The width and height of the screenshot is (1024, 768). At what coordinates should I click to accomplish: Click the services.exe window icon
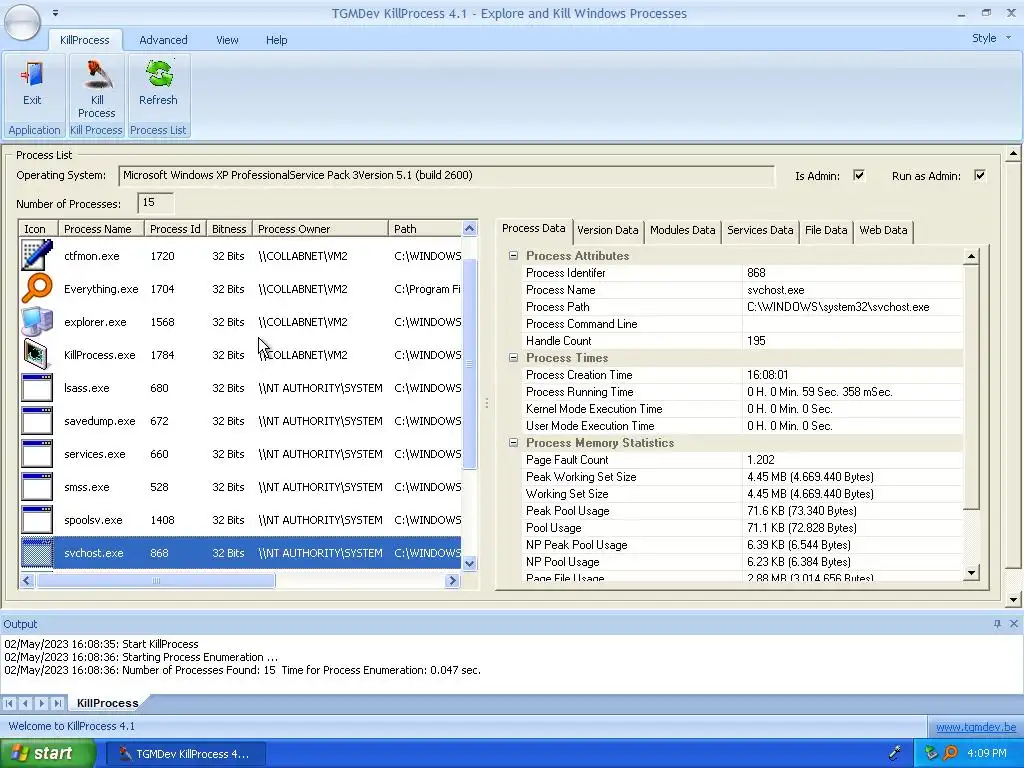(37, 453)
